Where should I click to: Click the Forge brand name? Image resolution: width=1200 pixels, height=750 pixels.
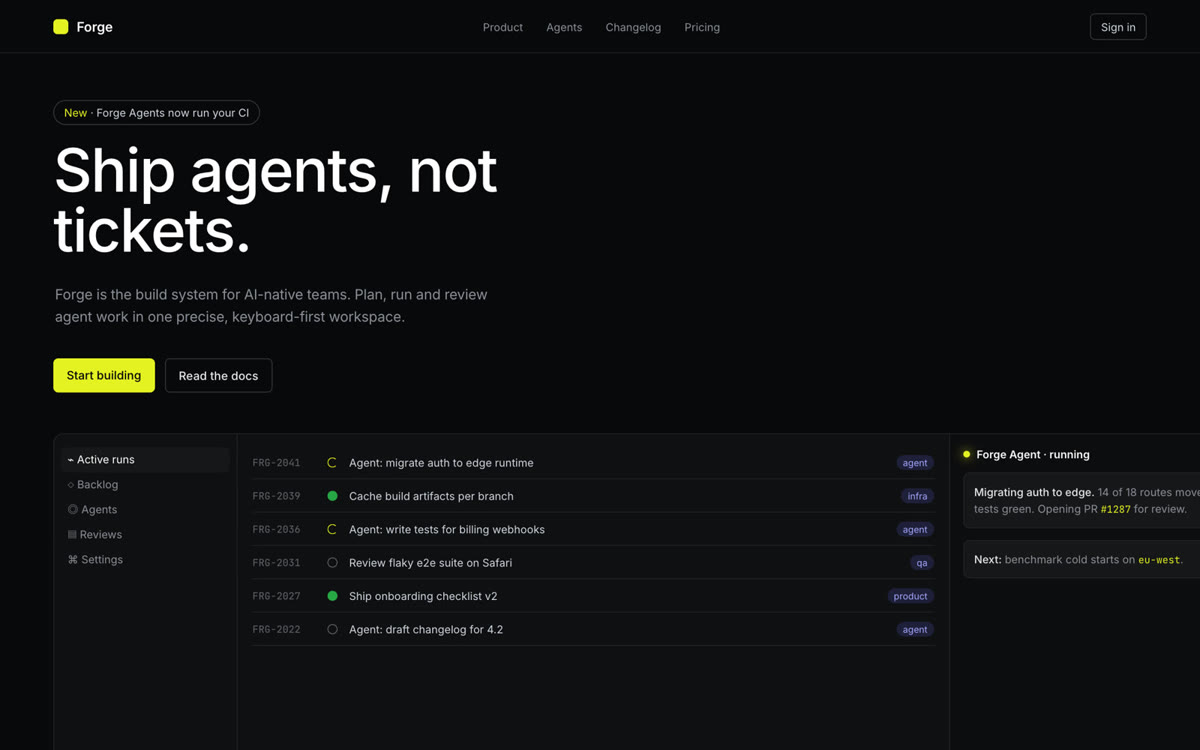(x=94, y=27)
